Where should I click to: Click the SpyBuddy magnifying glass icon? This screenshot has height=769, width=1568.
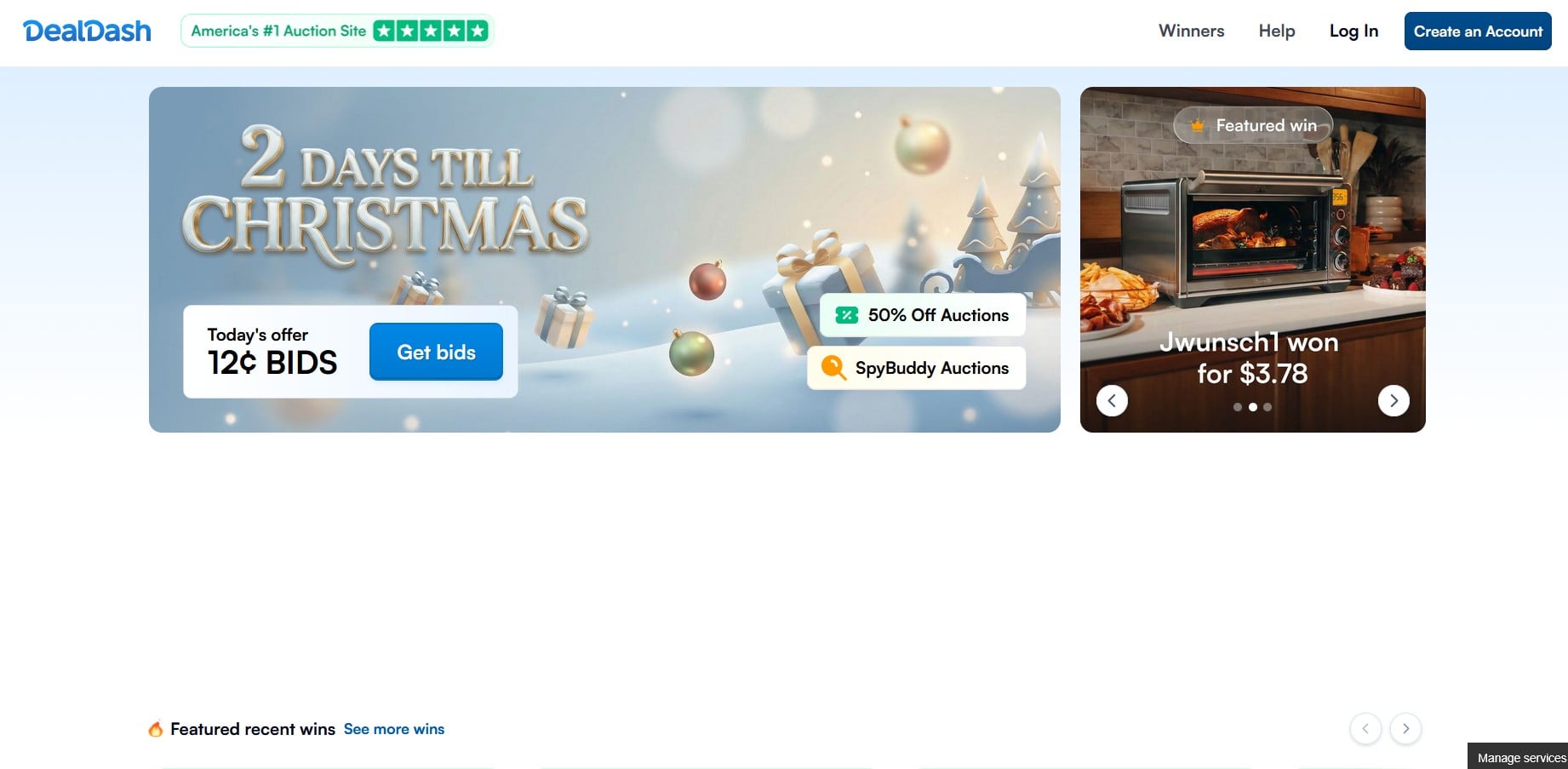click(x=833, y=368)
